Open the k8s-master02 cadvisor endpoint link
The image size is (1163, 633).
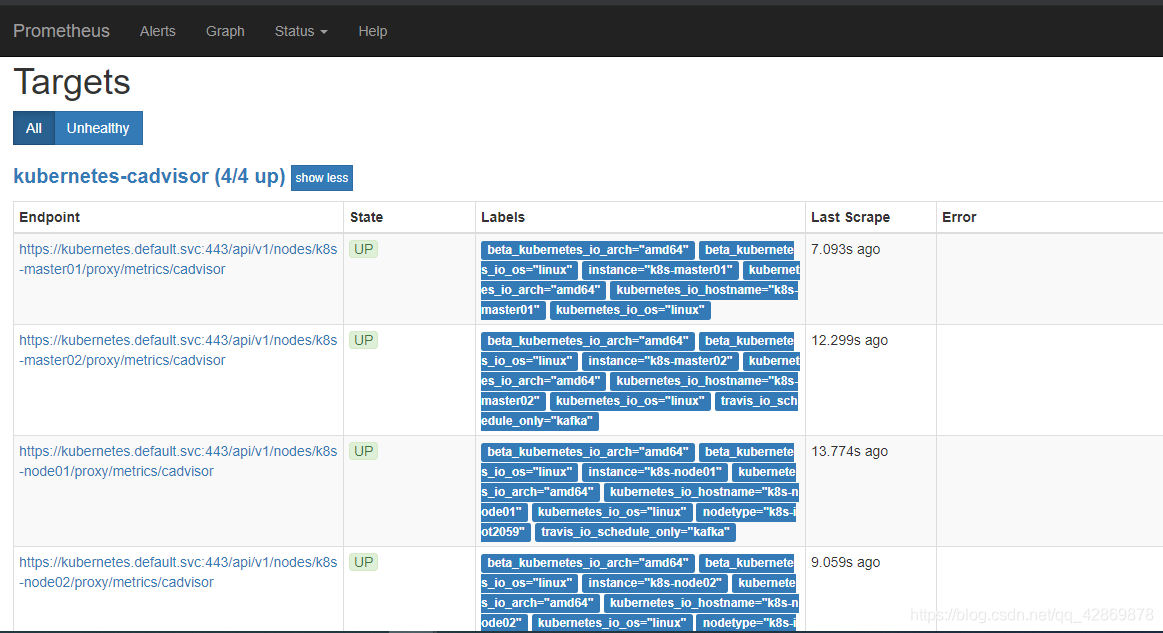pos(178,350)
